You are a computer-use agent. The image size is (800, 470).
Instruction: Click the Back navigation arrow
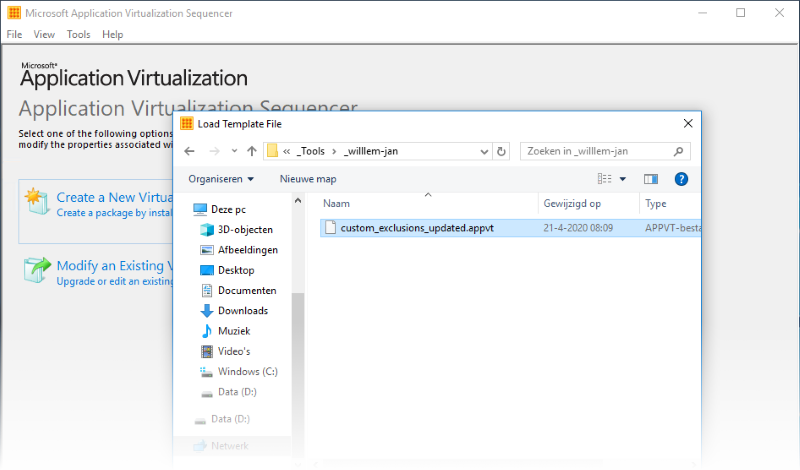coord(188,151)
